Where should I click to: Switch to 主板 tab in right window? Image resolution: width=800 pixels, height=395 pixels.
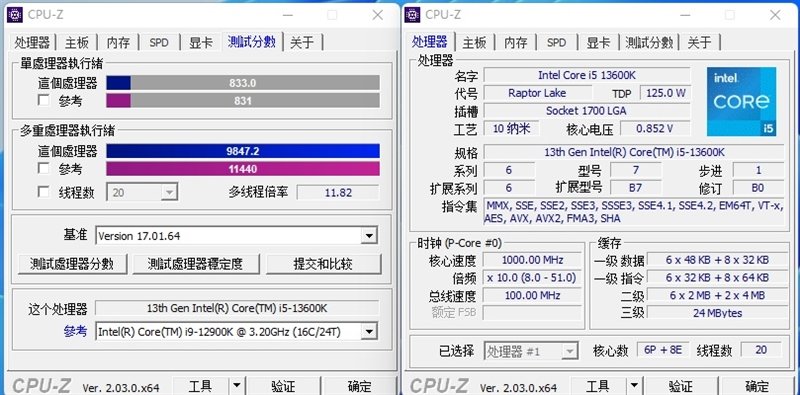474,42
